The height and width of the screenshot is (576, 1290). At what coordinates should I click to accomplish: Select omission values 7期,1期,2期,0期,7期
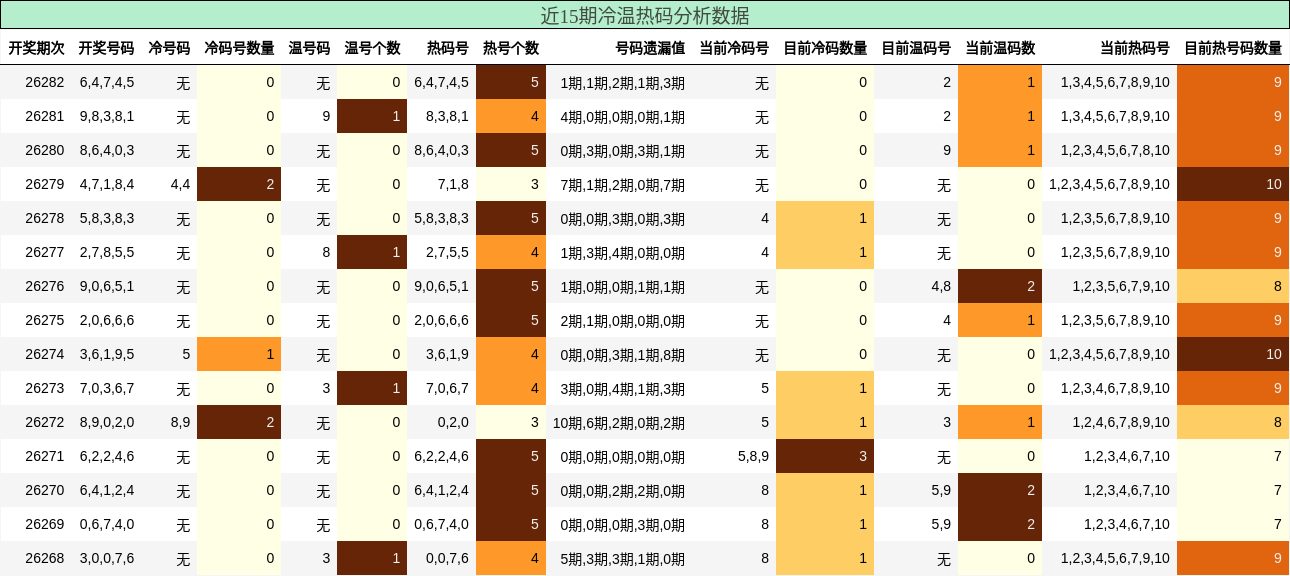click(x=623, y=184)
